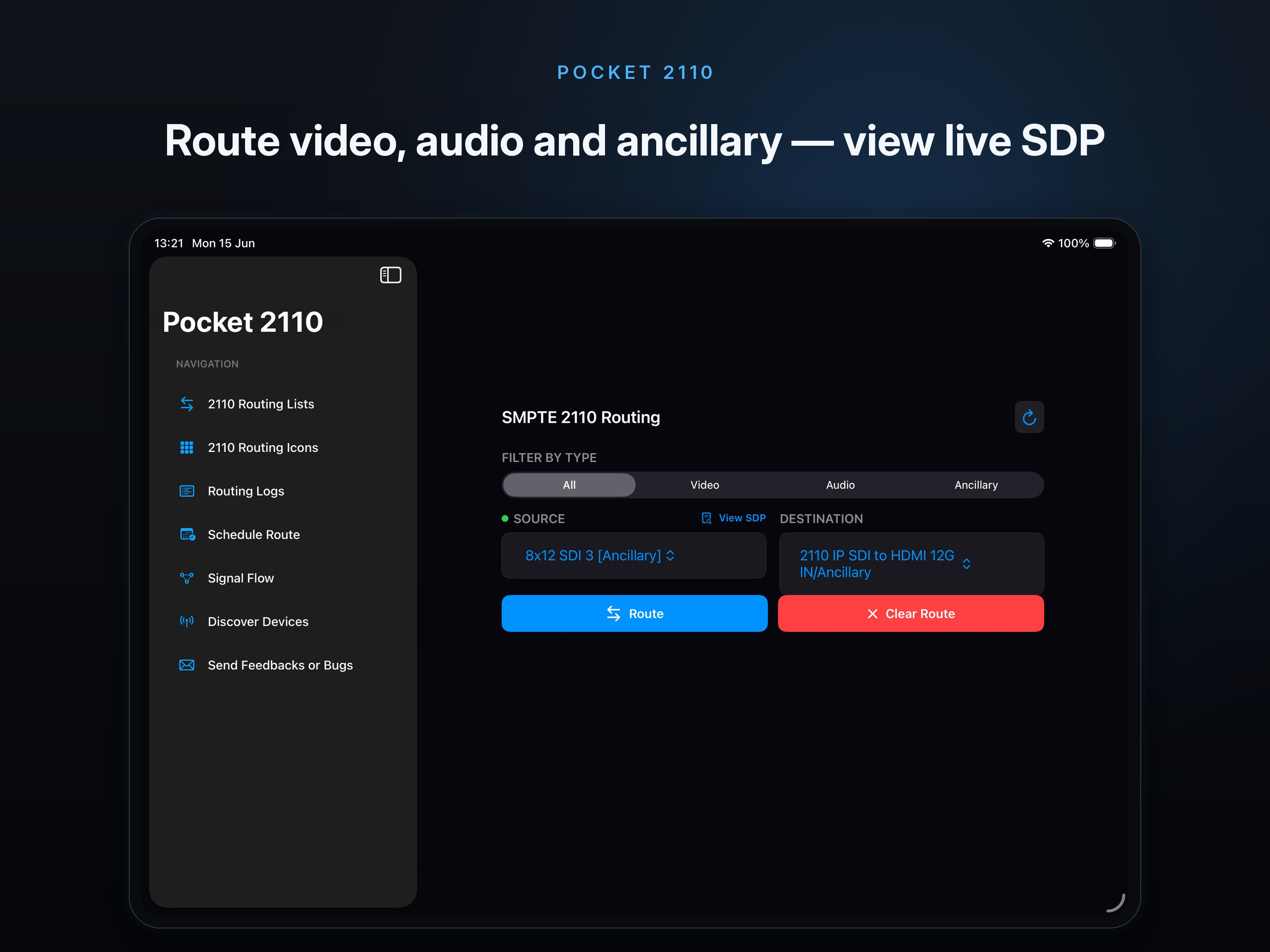Click the FILTER BY TYPE label

coord(549,458)
